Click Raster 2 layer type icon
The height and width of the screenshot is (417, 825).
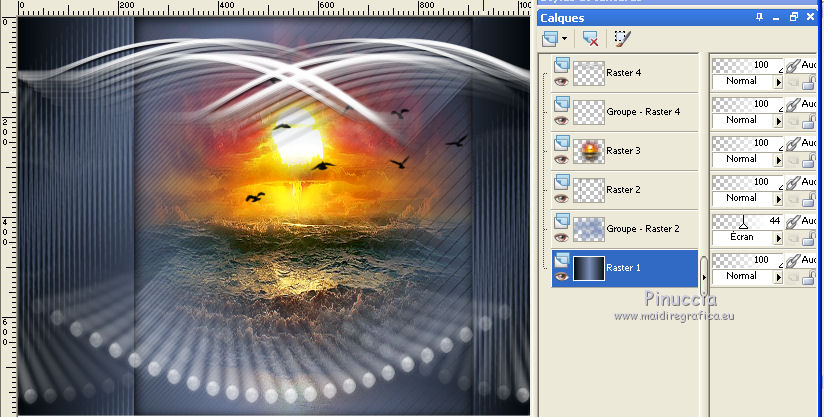tap(562, 181)
